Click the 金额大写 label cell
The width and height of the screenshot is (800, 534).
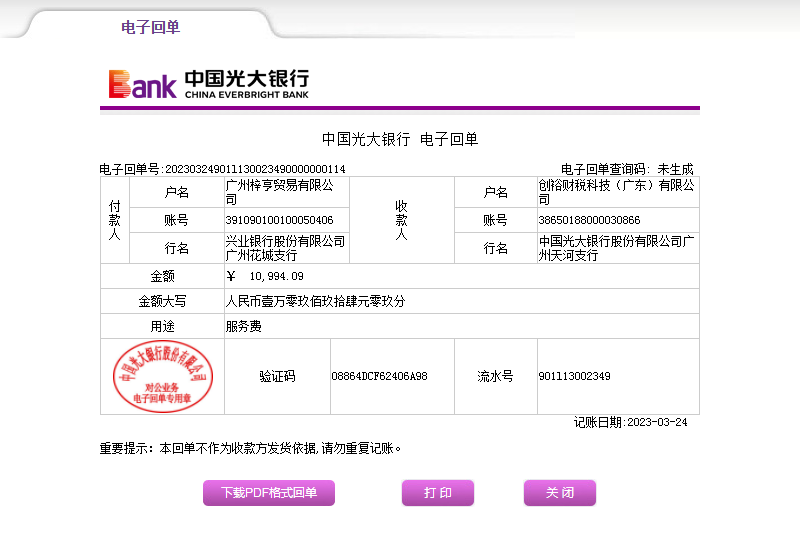click(x=162, y=301)
